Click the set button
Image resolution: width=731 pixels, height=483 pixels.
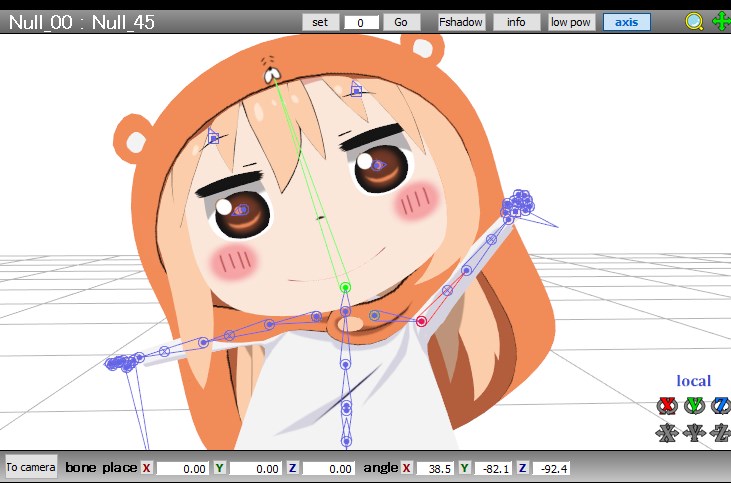click(320, 22)
